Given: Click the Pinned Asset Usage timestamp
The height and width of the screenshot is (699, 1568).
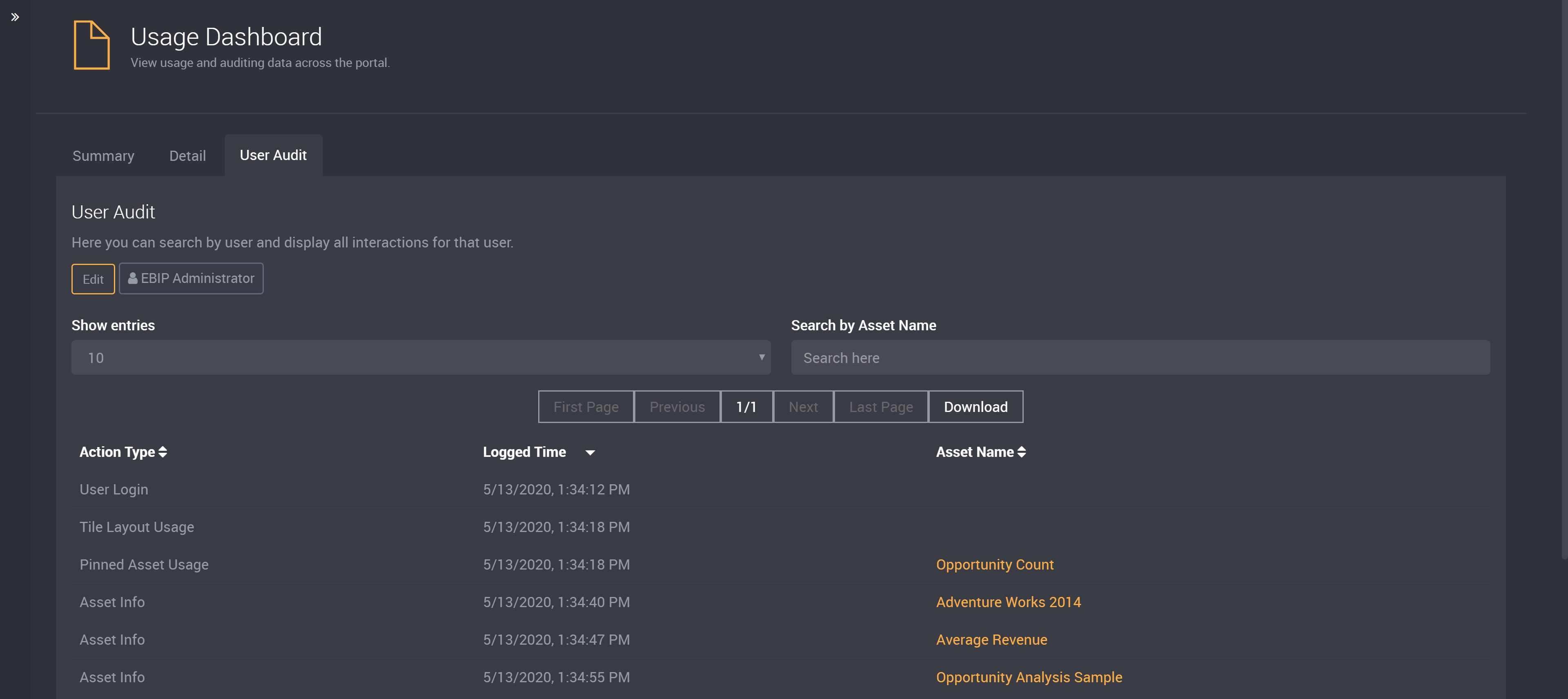Looking at the screenshot, I should tap(556, 564).
